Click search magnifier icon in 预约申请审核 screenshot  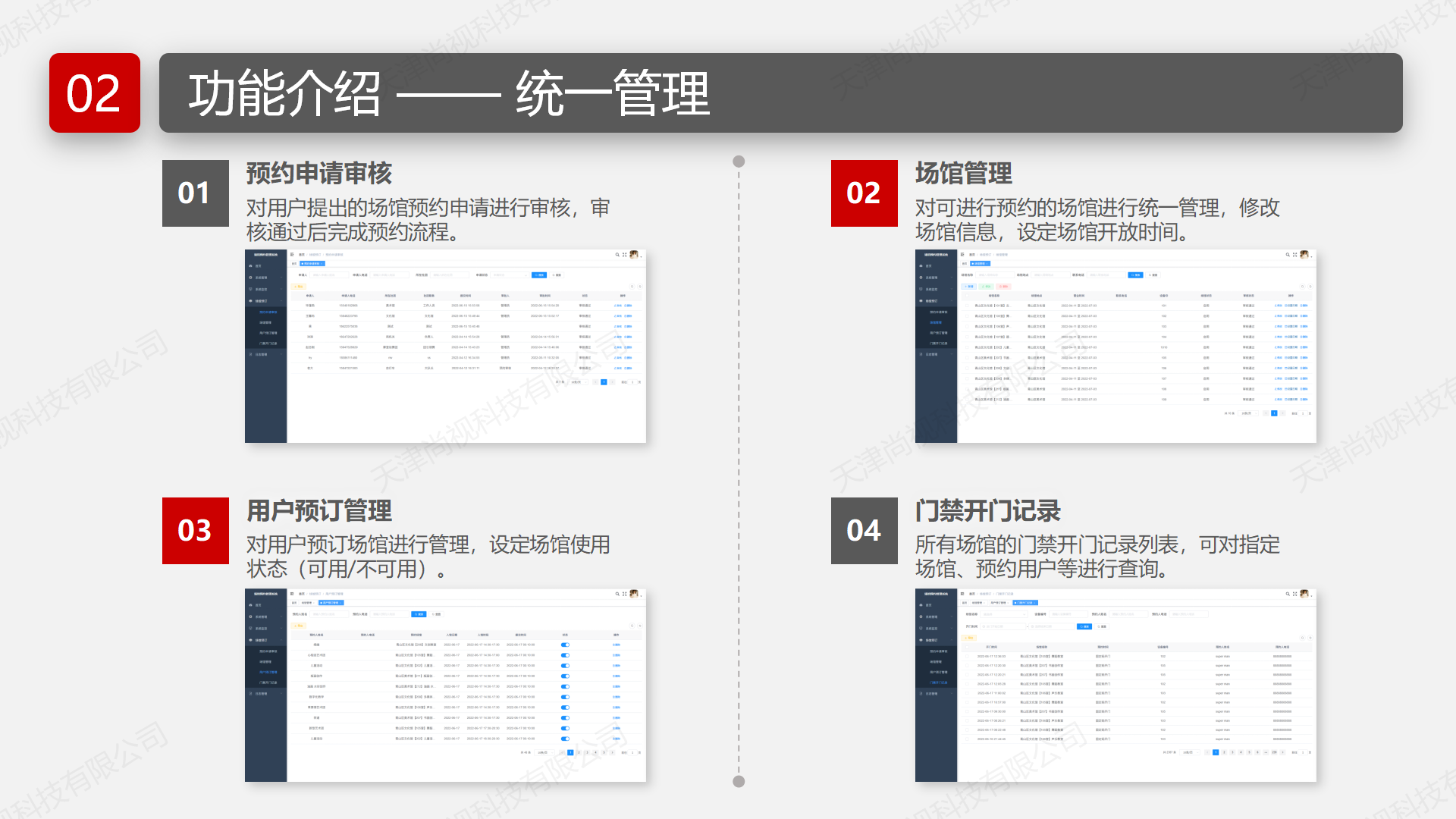617,255
